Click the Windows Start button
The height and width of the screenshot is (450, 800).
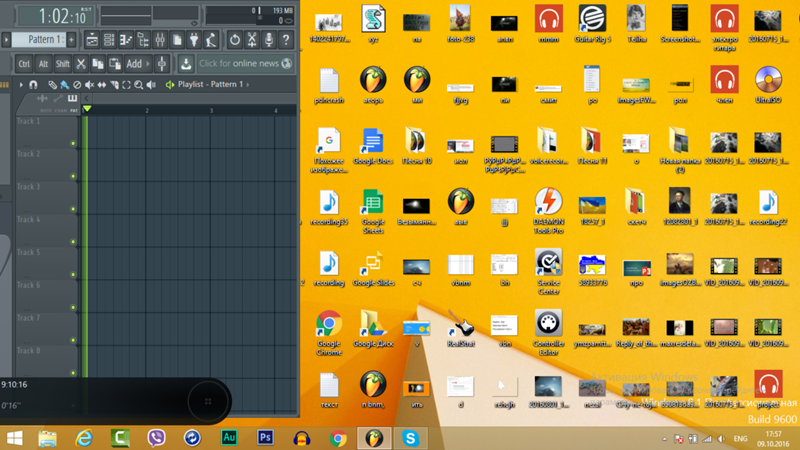click(x=15, y=438)
